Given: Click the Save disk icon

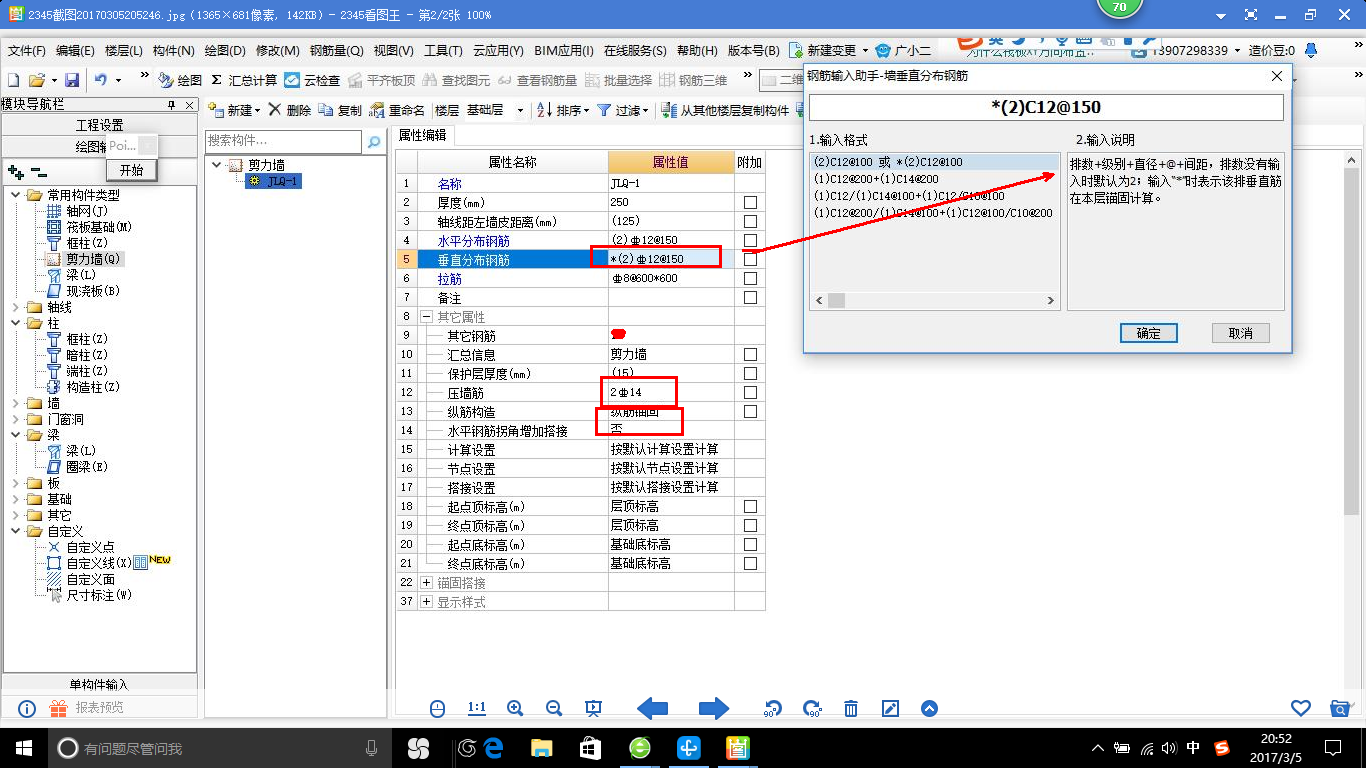Looking at the screenshot, I should tap(72, 80).
